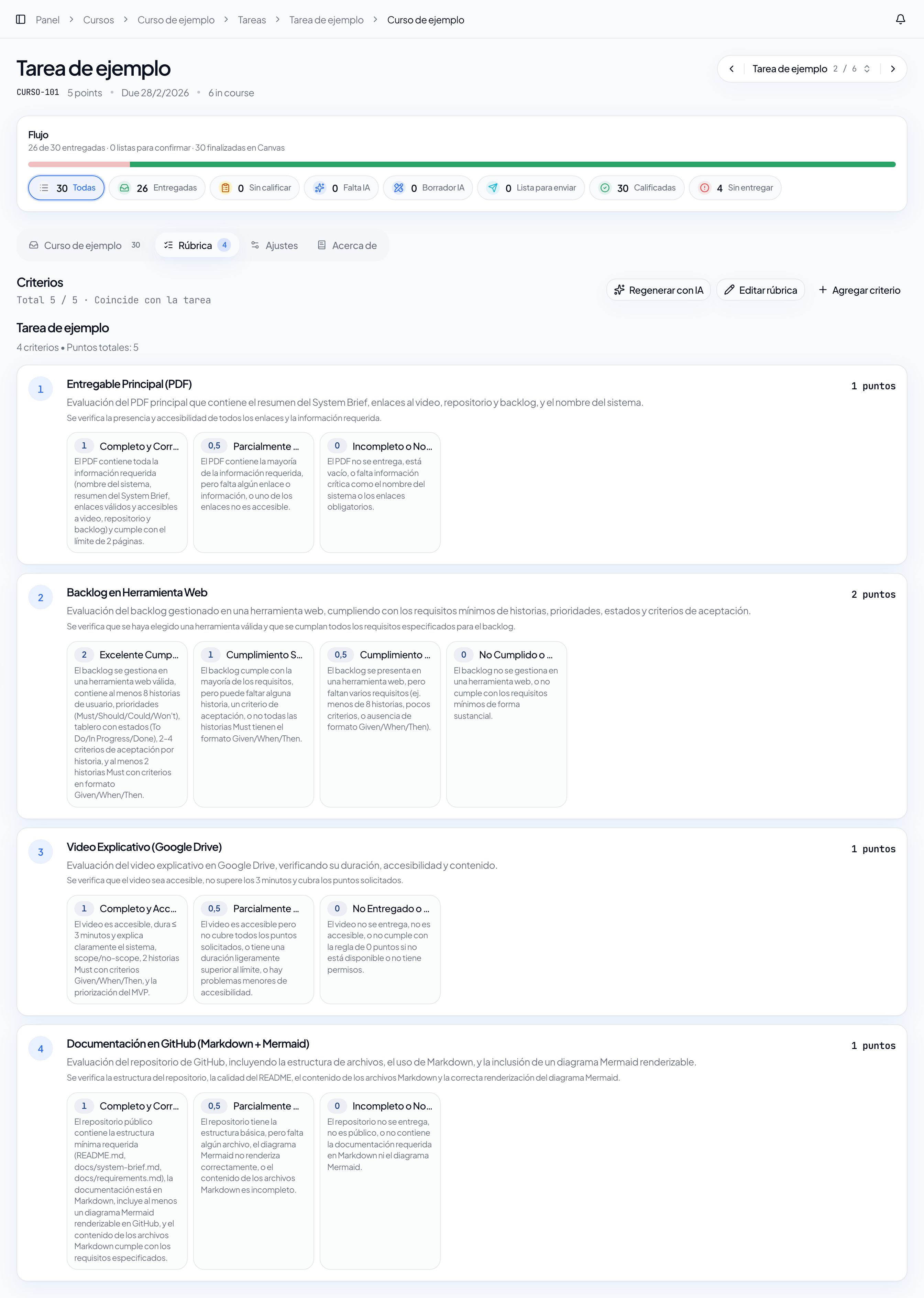924x1298 pixels.
Task: Toggle the Entregadas filter chip
Action: click(157, 188)
